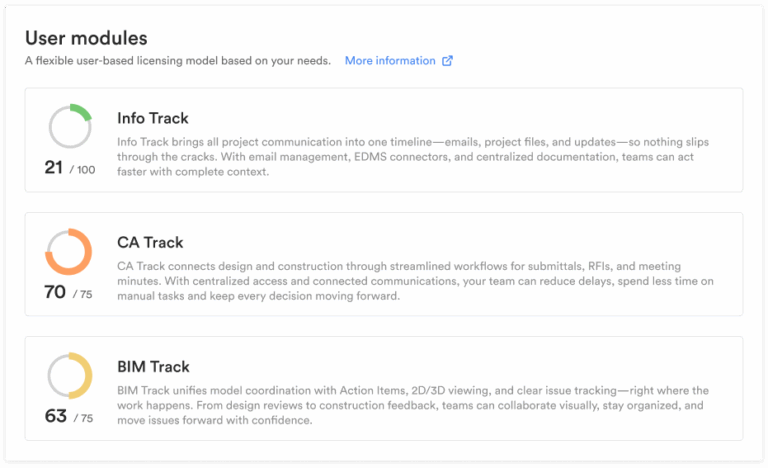Viewport: 768px width, 468px height.
Task: Click the Info Track green usage ring
Action: coord(69,126)
